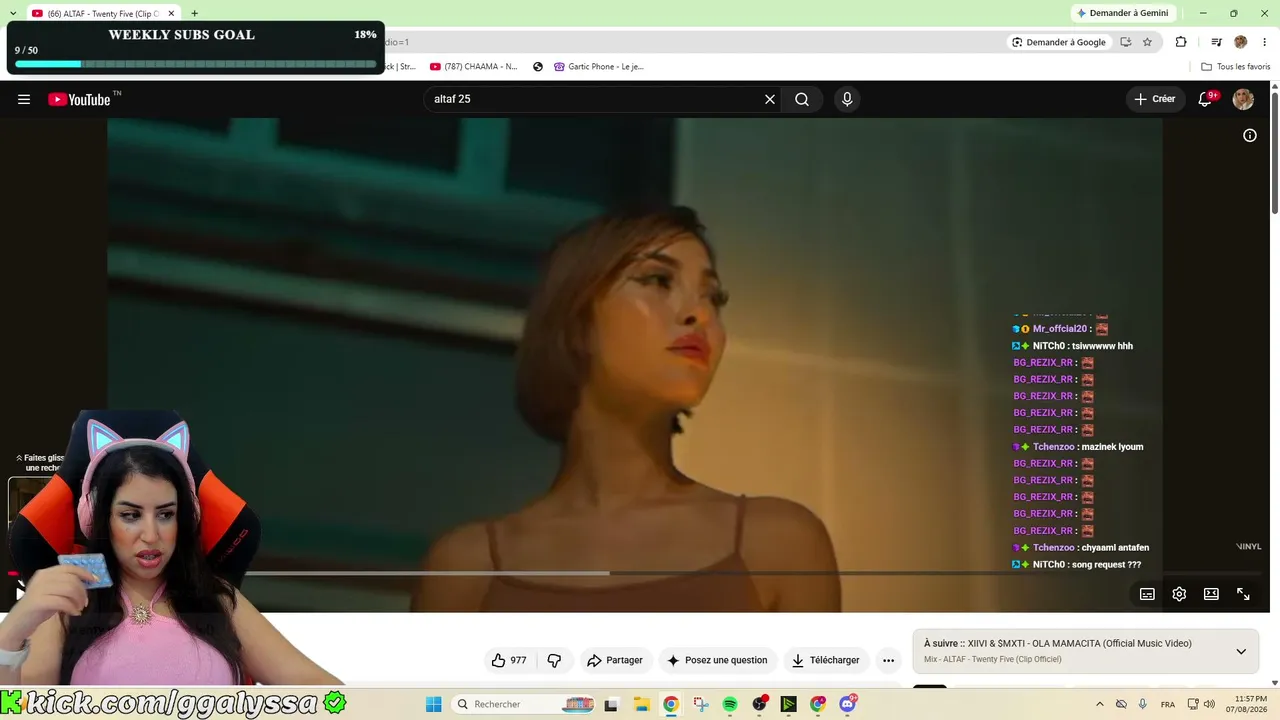Screen dimensions: 1280x720
Task: Show the video info card icon
Action: point(1250,136)
